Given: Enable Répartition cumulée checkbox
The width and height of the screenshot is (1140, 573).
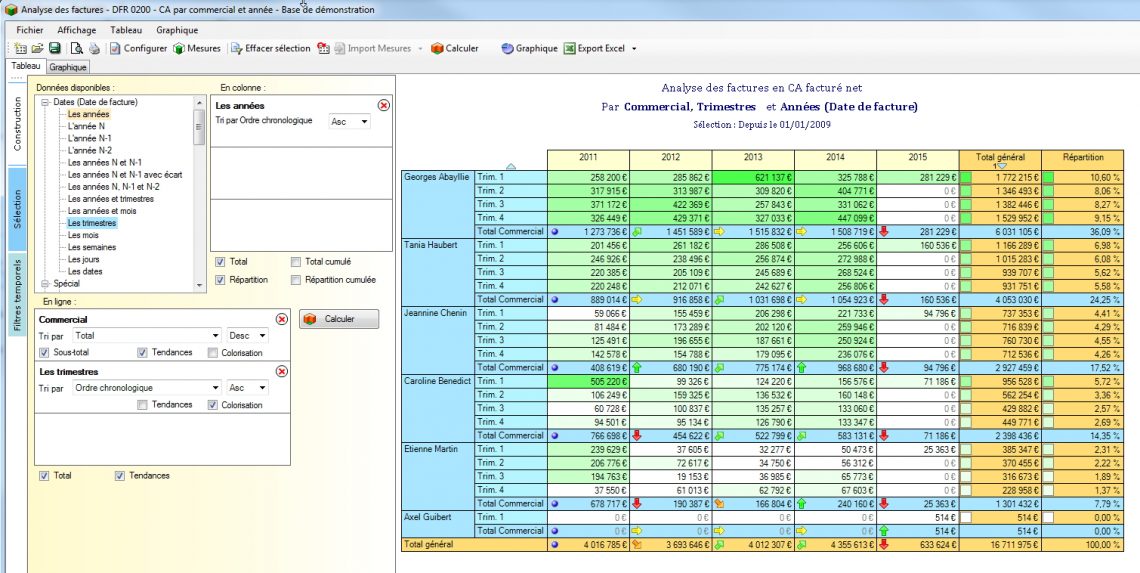Looking at the screenshot, I should 296,279.
